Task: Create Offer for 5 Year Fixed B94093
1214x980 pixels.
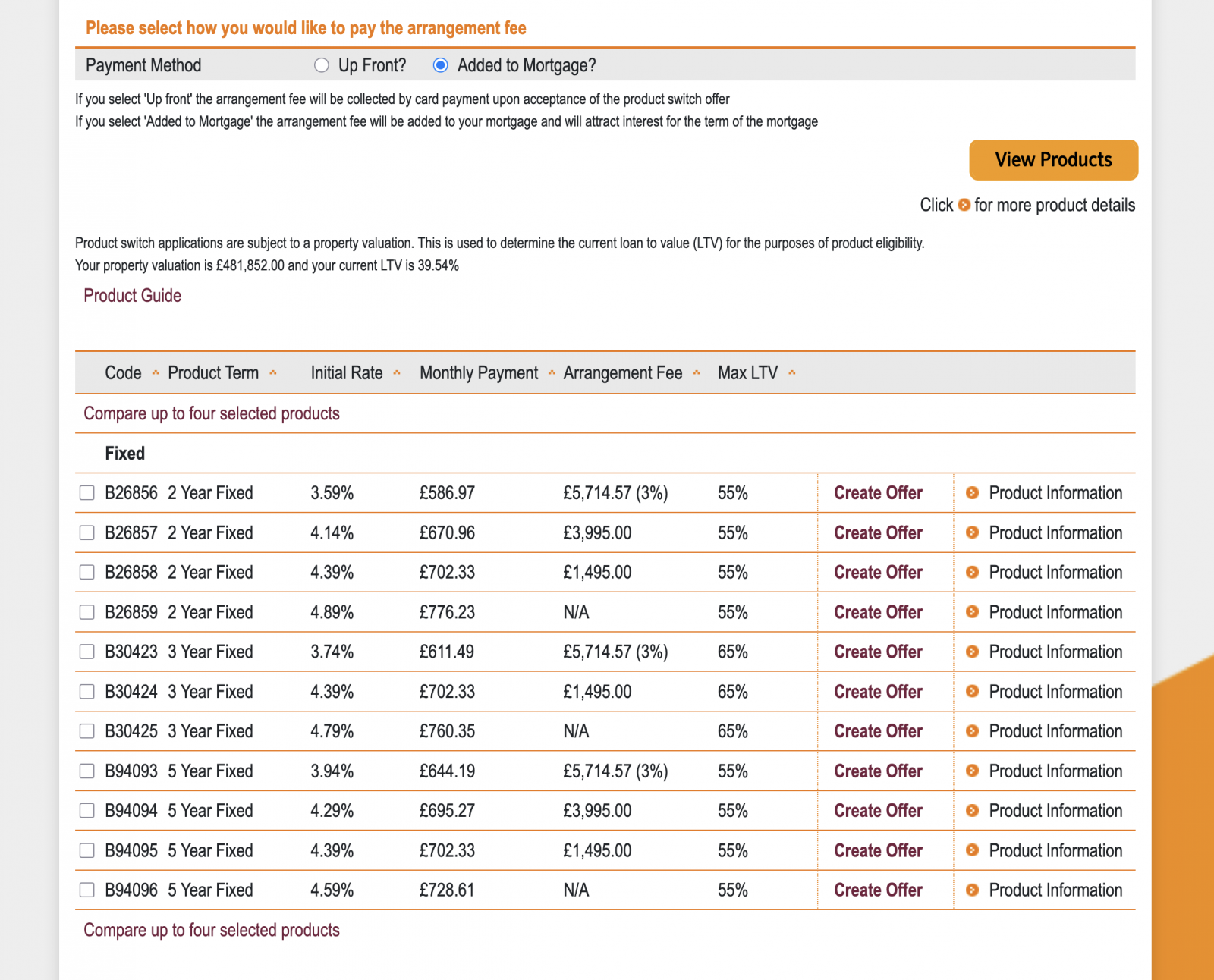Action: pyautogui.click(x=878, y=771)
